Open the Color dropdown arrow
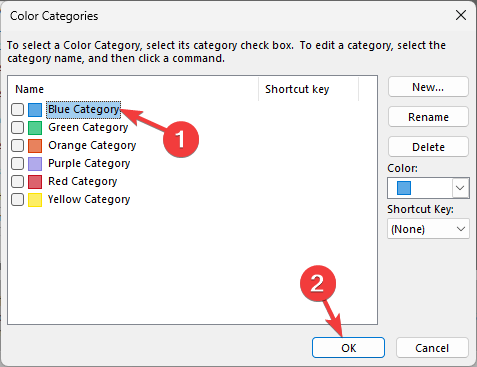 pyautogui.click(x=460, y=188)
